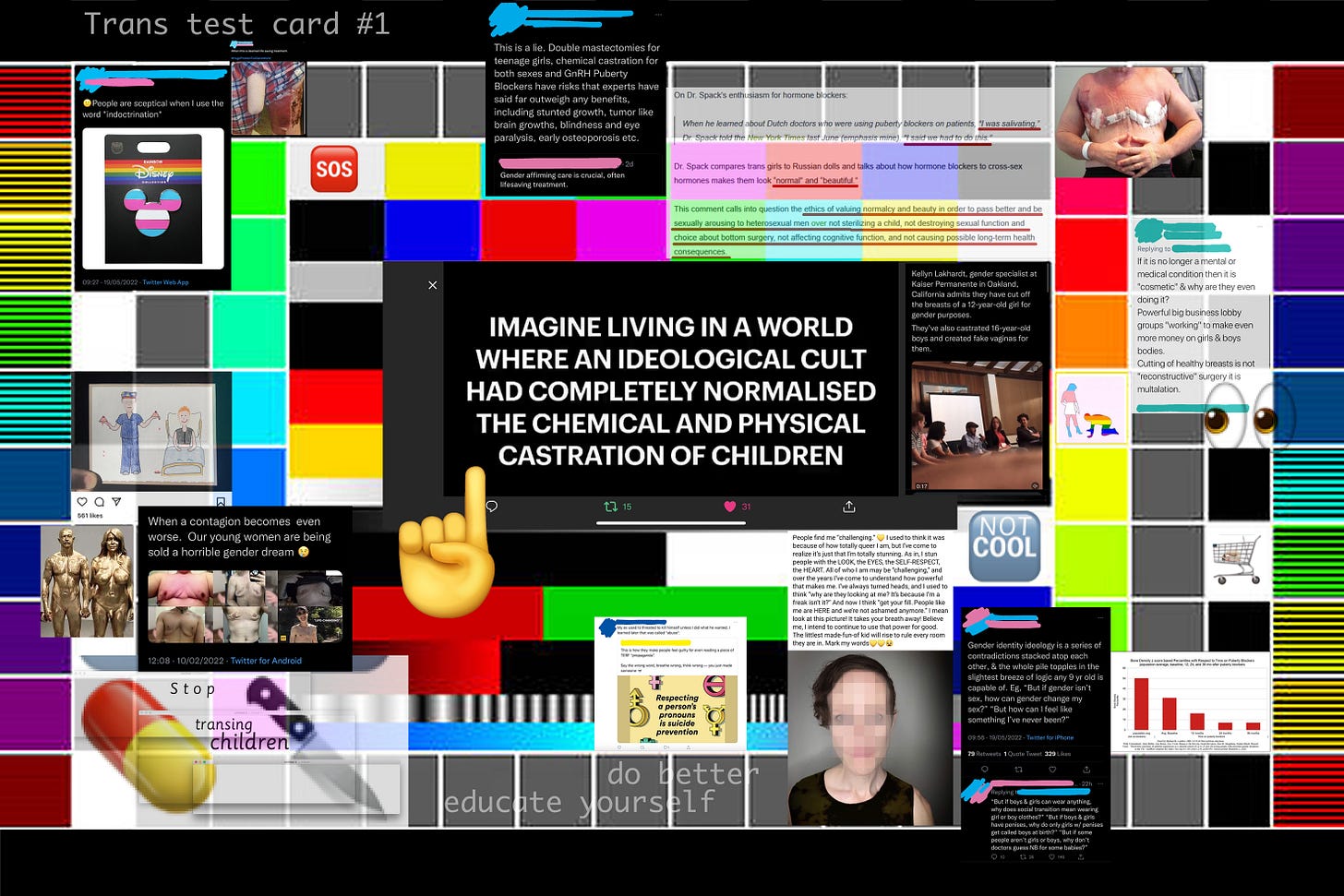This screenshot has height=896, width=1344.
Task: Click the '561 likes' count
Action: click(x=90, y=516)
